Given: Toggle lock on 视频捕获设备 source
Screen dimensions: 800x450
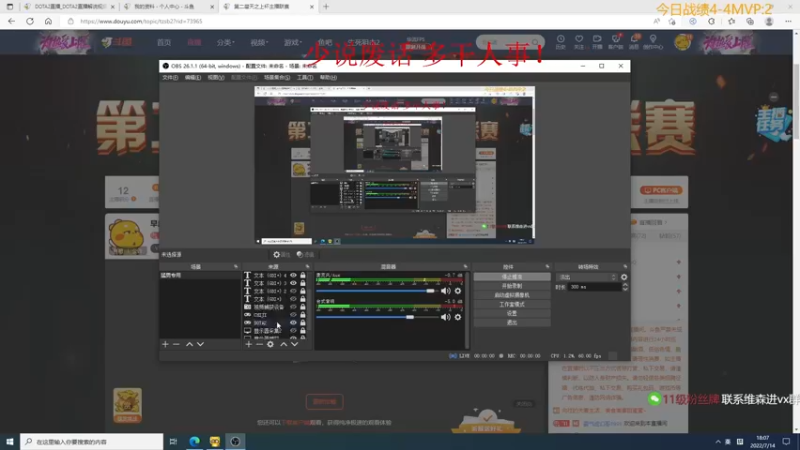Looking at the screenshot, I should point(303,307).
